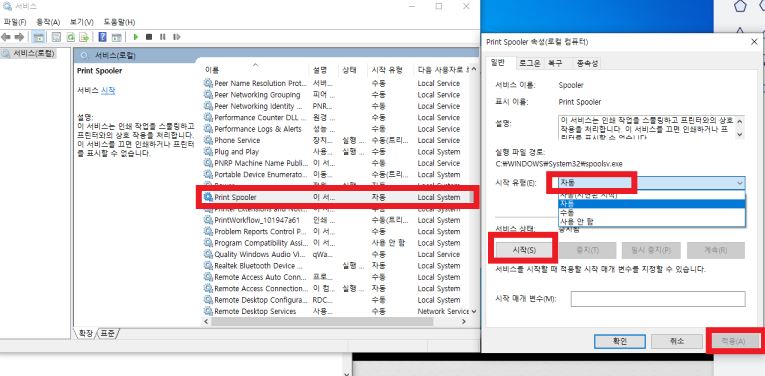Screen dimensions: 765x376
Task: Cancel the dialog with 취소
Action: [677, 341]
